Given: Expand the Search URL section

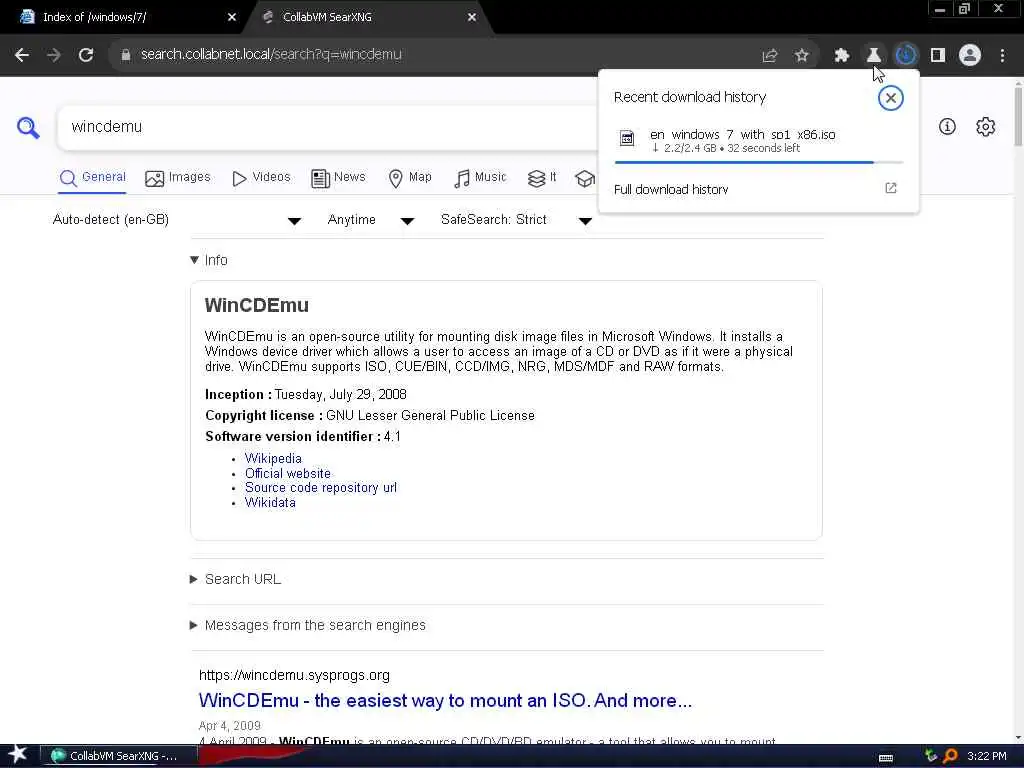Looking at the screenshot, I should pyautogui.click(x=235, y=579).
